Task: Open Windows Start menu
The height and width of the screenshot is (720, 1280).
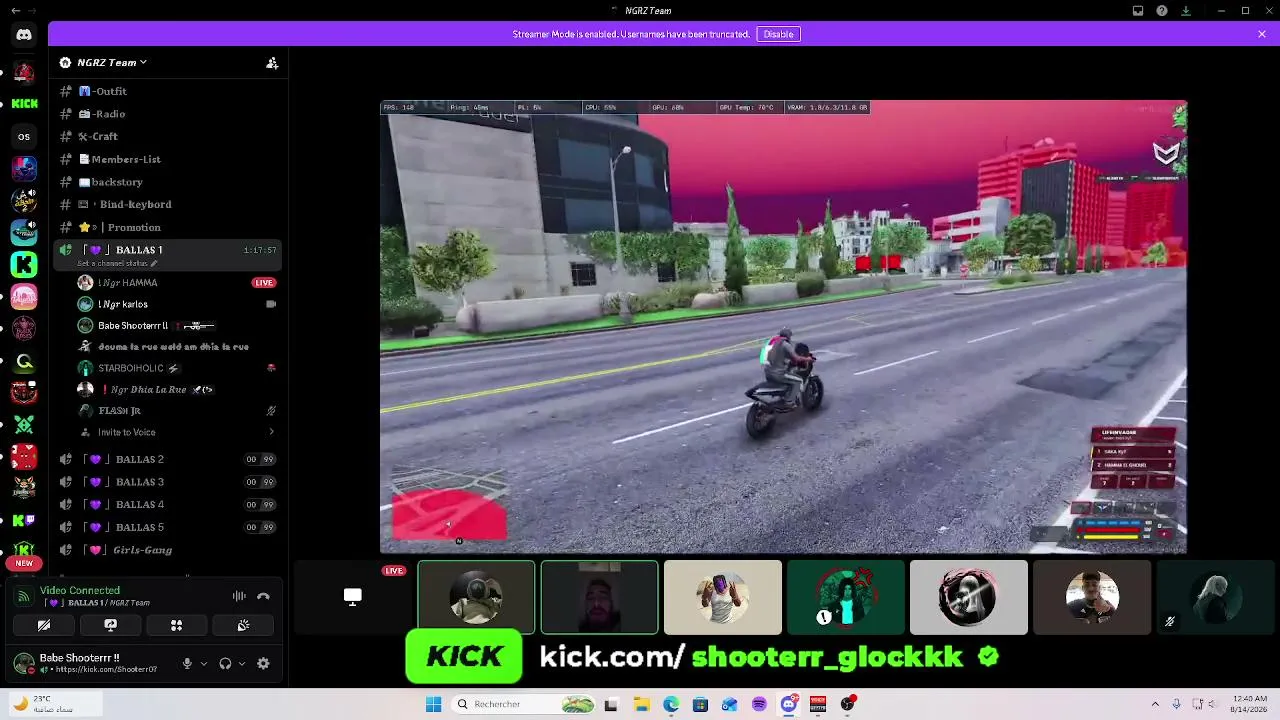Action: (433, 704)
